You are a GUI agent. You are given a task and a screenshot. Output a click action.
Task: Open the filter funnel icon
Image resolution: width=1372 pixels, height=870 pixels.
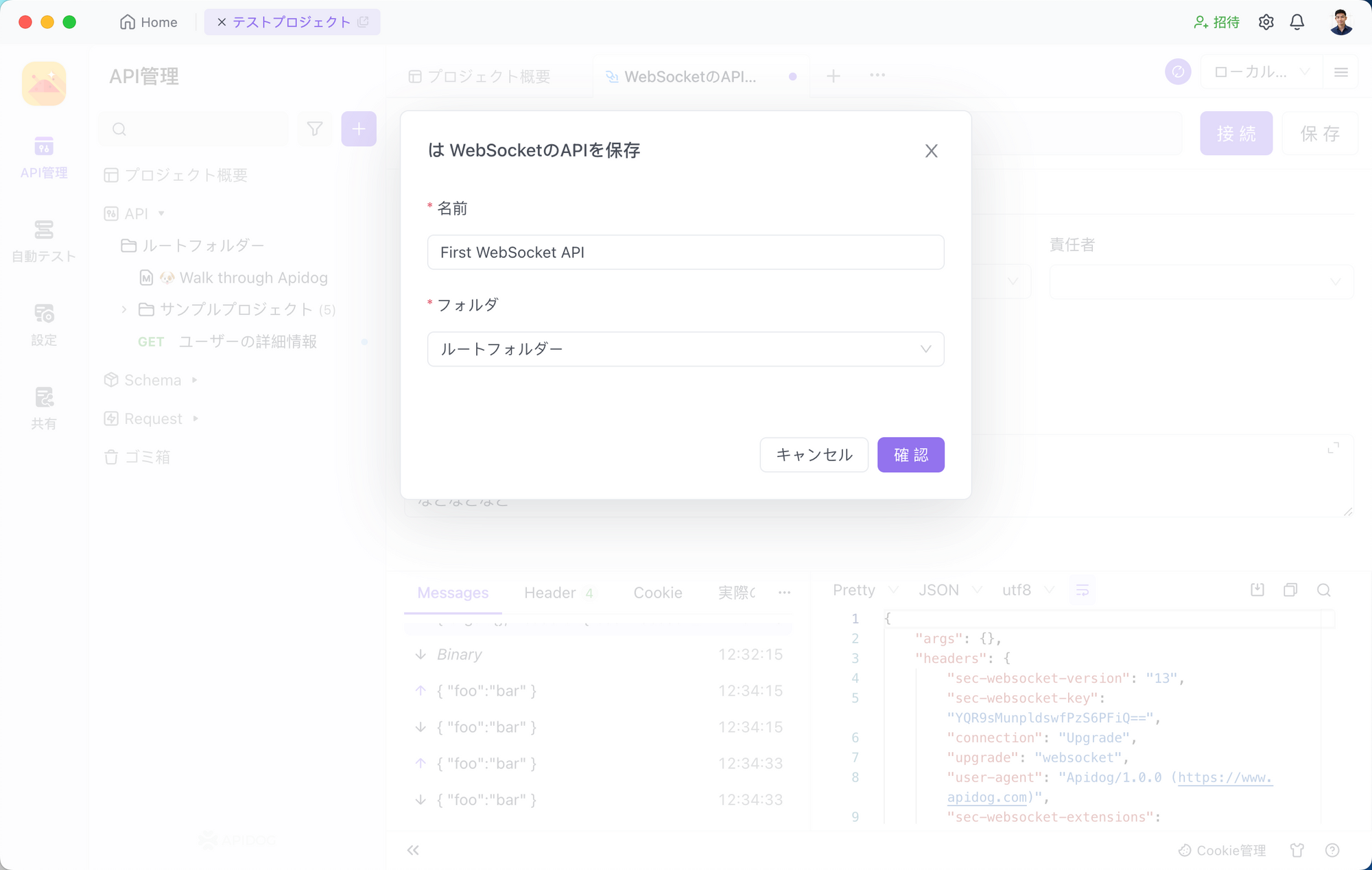click(x=315, y=129)
